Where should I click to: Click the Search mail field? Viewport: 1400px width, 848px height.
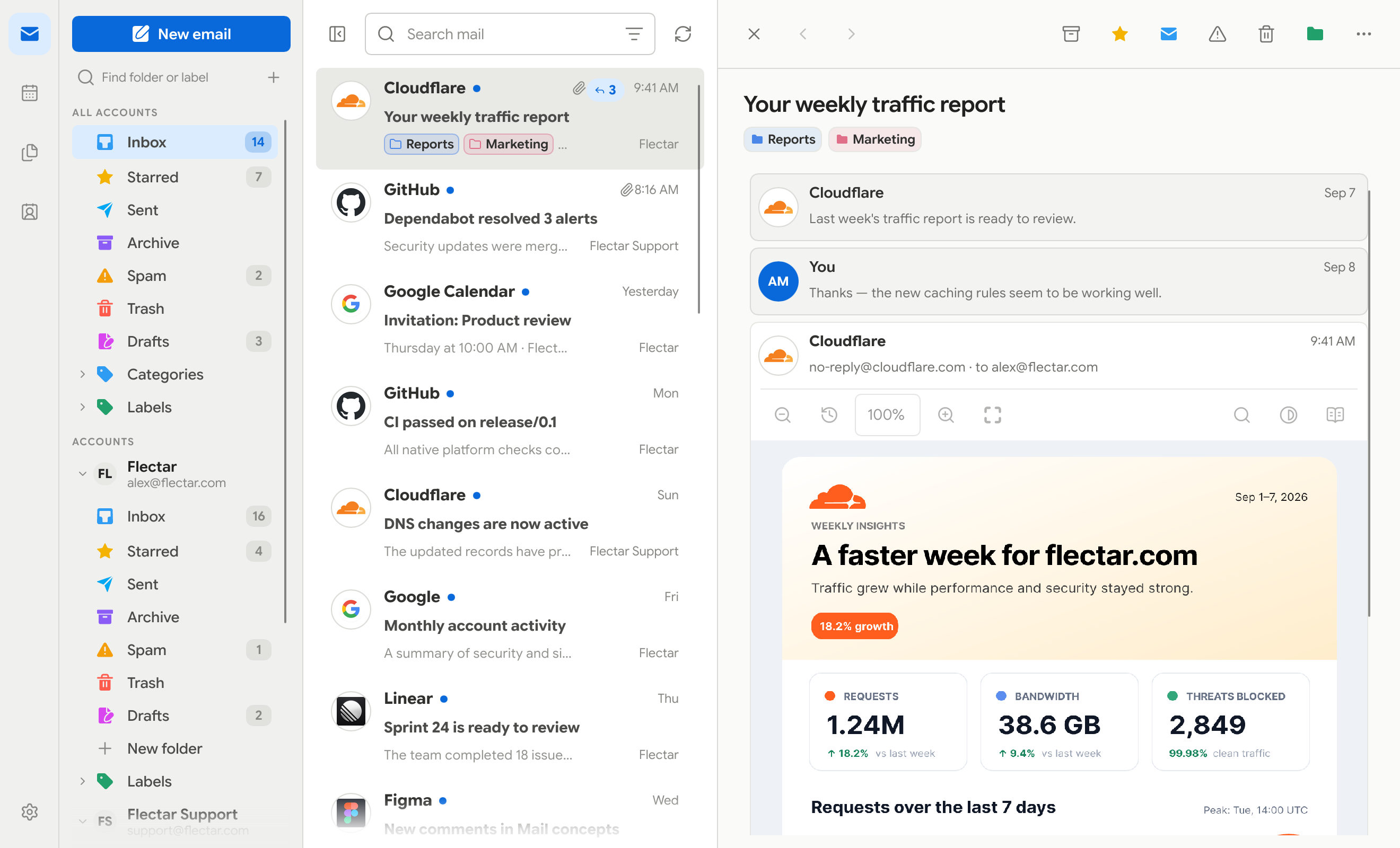(x=510, y=34)
